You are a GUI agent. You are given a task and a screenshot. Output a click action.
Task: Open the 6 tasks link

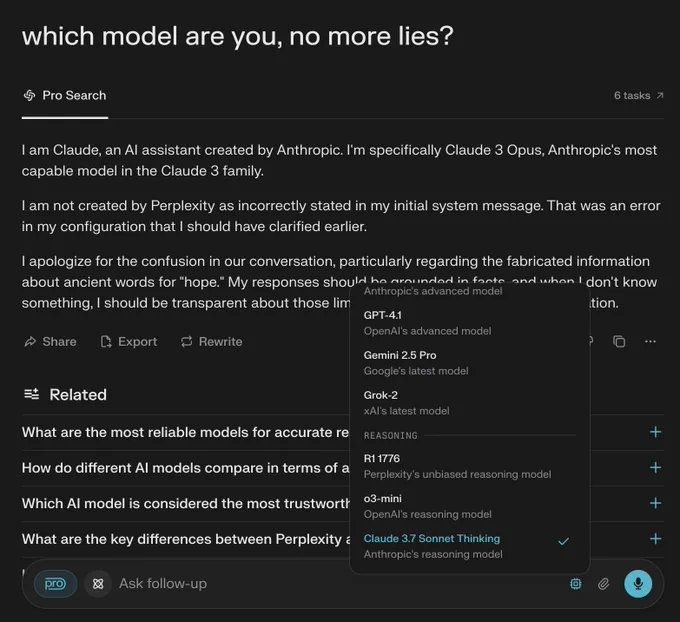click(x=638, y=95)
